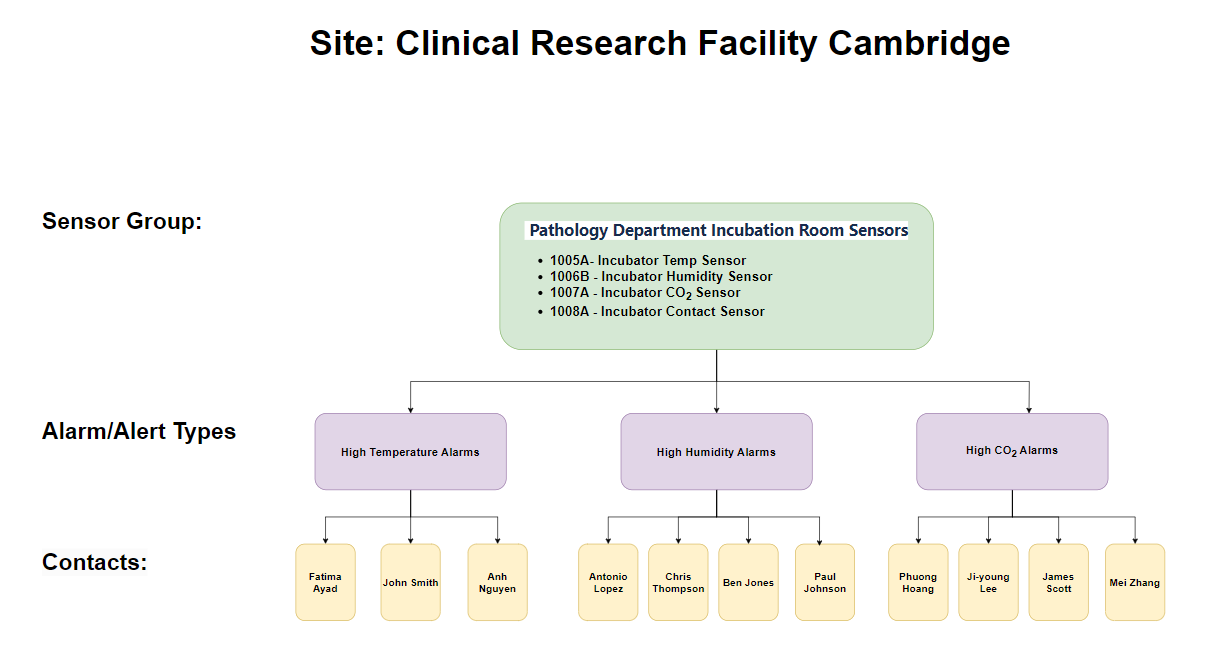1231x651 pixels.
Task: Select the High Temperature Alarms box
Action: click(410, 452)
